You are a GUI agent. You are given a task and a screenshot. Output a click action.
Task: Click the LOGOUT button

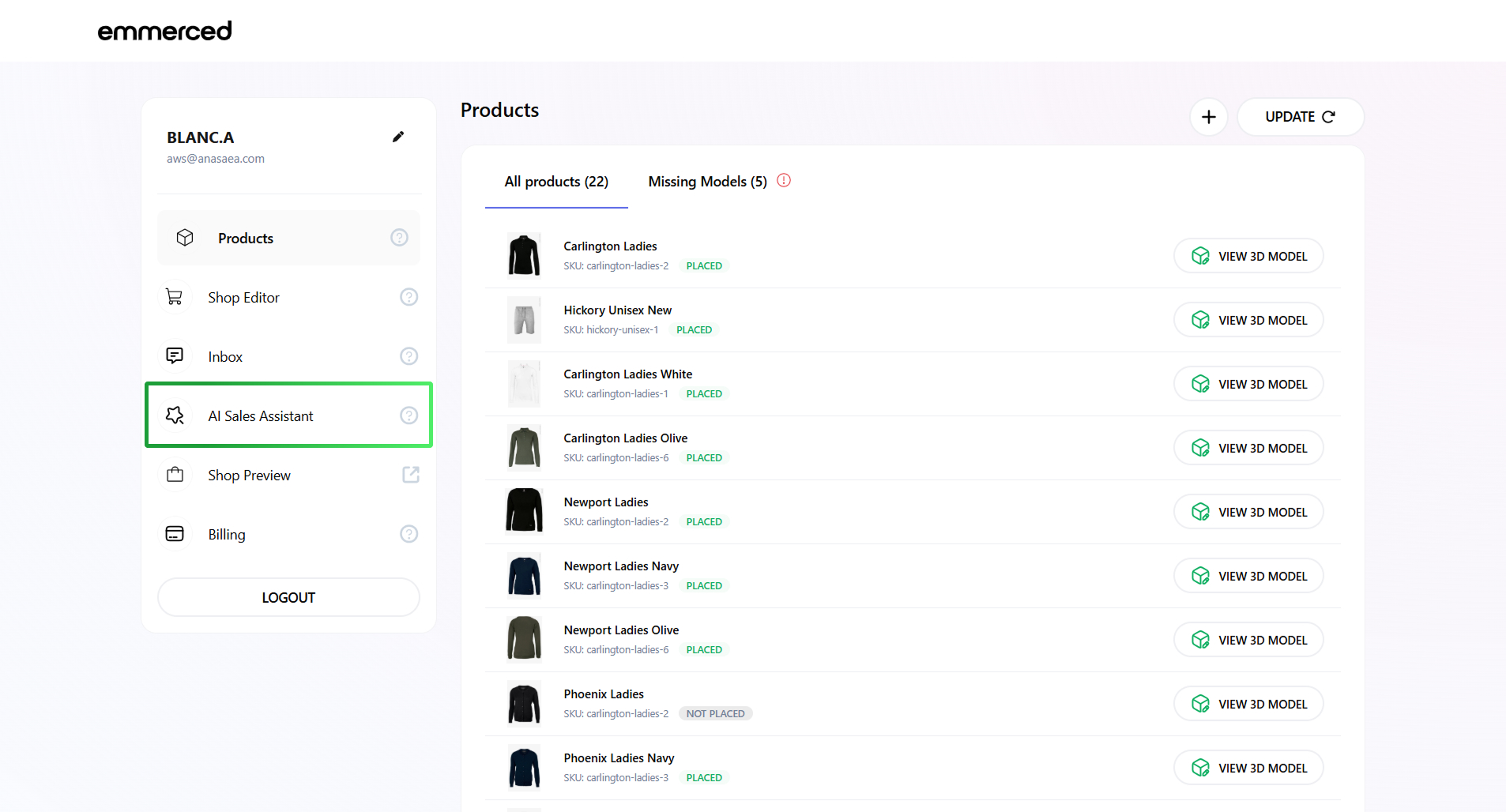(x=288, y=598)
